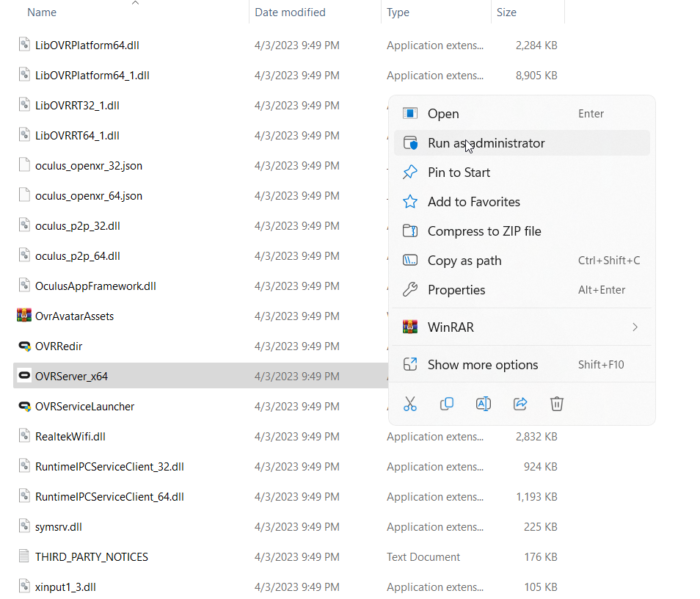Click the 105 KB size cell
700x599 pixels.
coord(540,587)
